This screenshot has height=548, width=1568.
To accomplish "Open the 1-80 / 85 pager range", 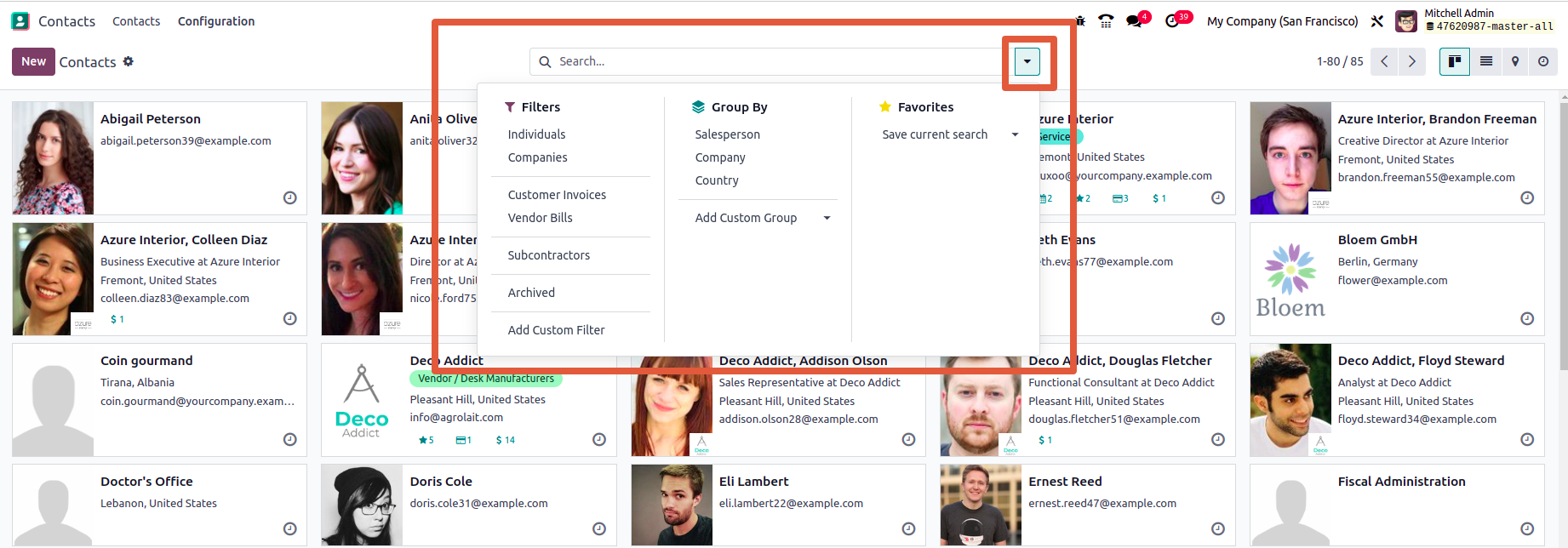I will pos(1340,61).
